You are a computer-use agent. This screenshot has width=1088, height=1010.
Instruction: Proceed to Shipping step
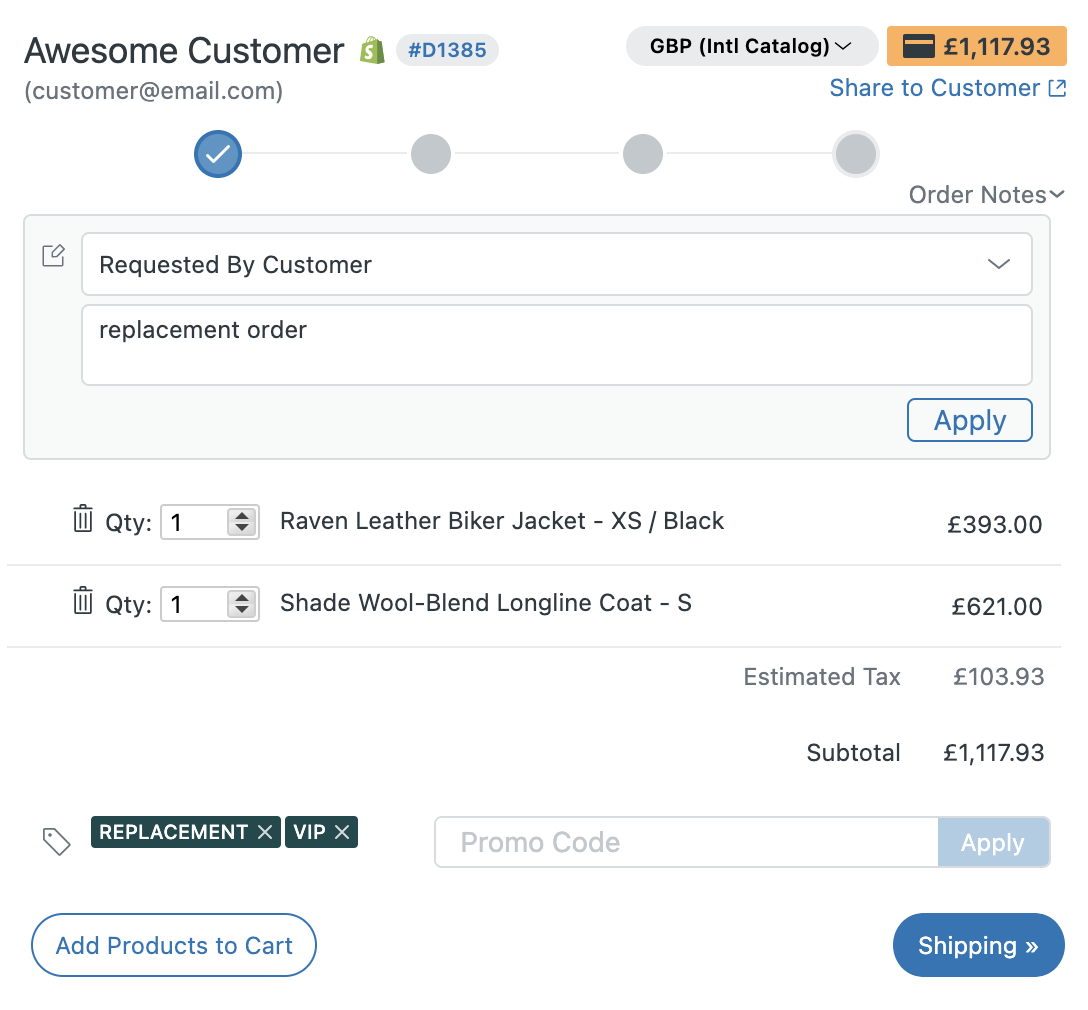pyautogui.click(x=978, y=945)
